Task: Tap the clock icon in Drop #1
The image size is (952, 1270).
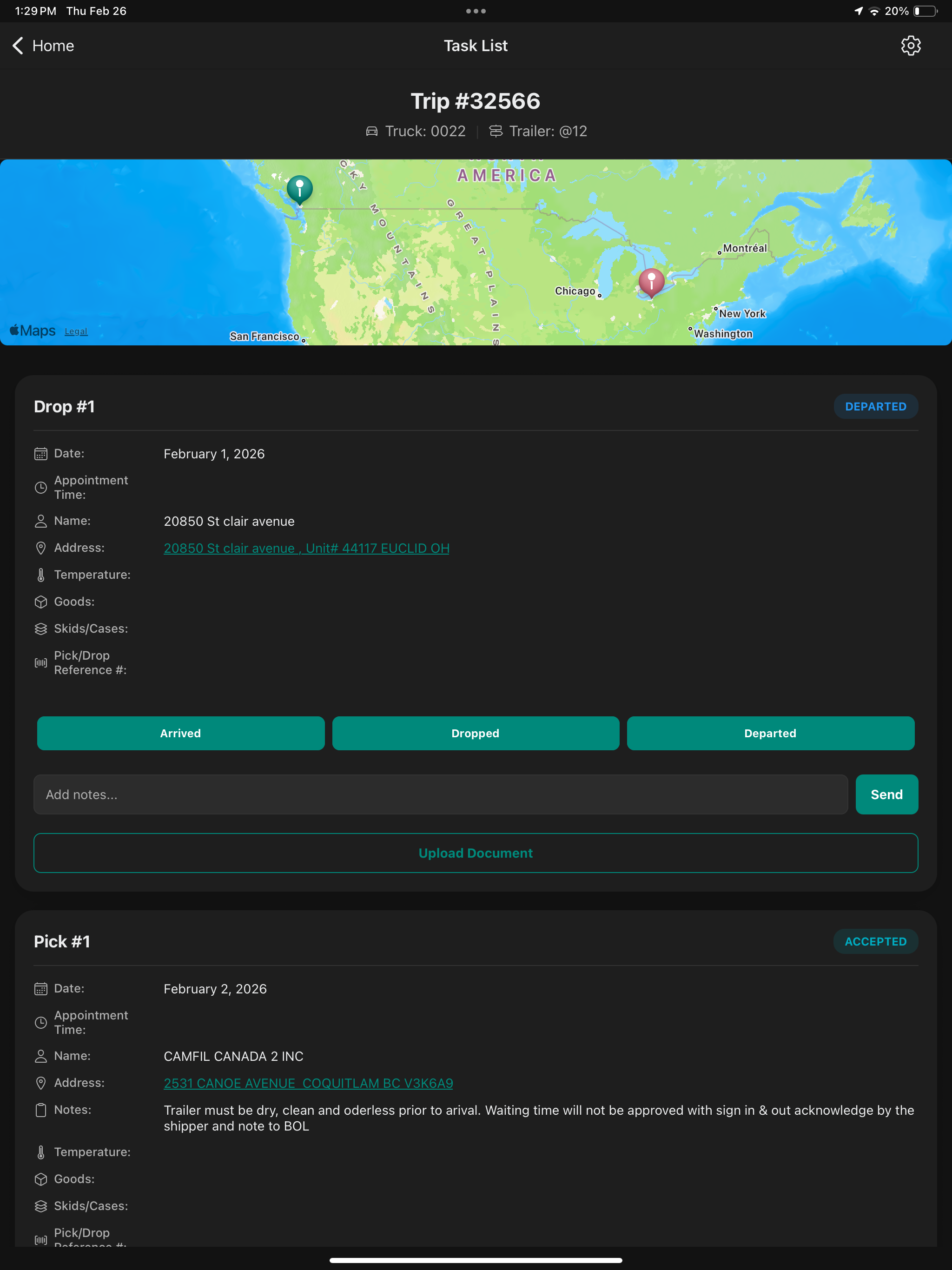Action: pos(41,488)
